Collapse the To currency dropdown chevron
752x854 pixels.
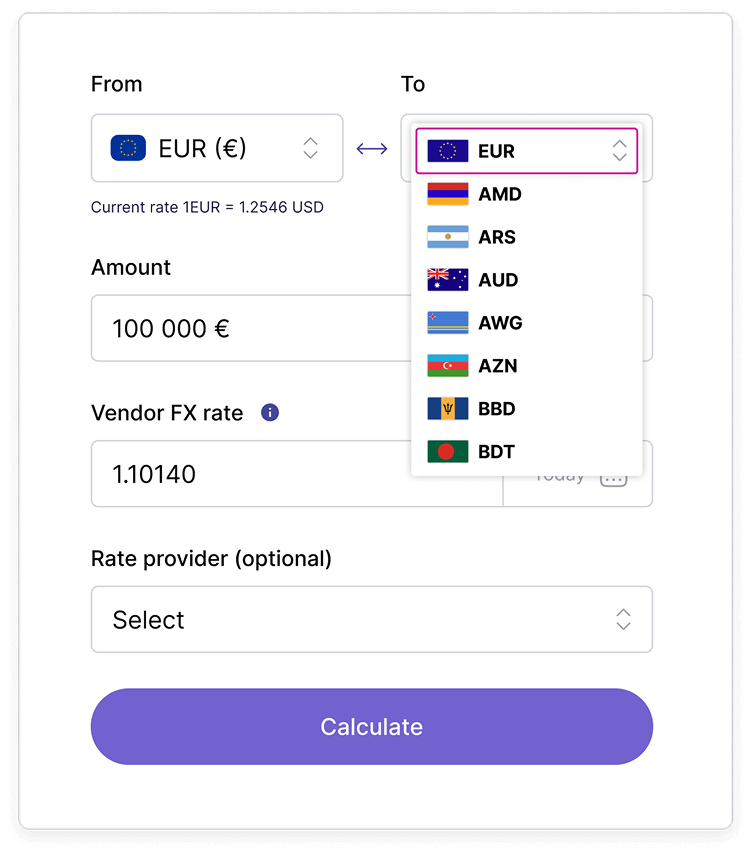point(619,150)
